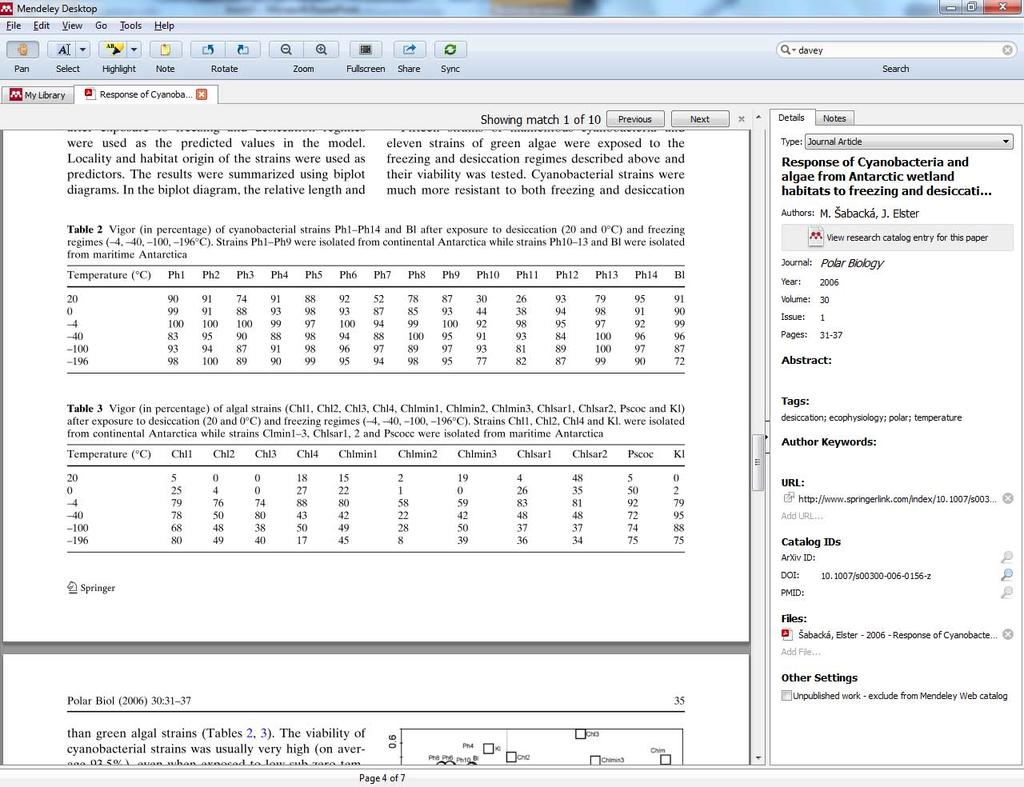Open search options magnifier dropdown
Image resolution: width=1024 pixels, height=787 pixels.
click(788, 50)
